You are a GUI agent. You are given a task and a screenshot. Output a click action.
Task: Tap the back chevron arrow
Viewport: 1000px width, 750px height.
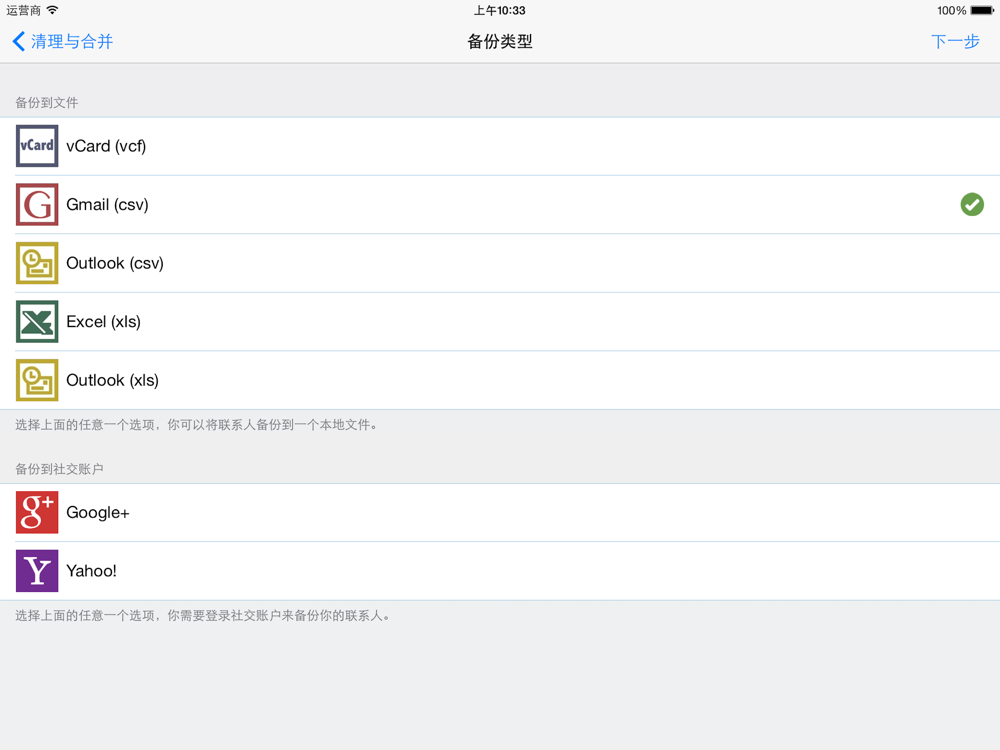[x=18, y=41]
